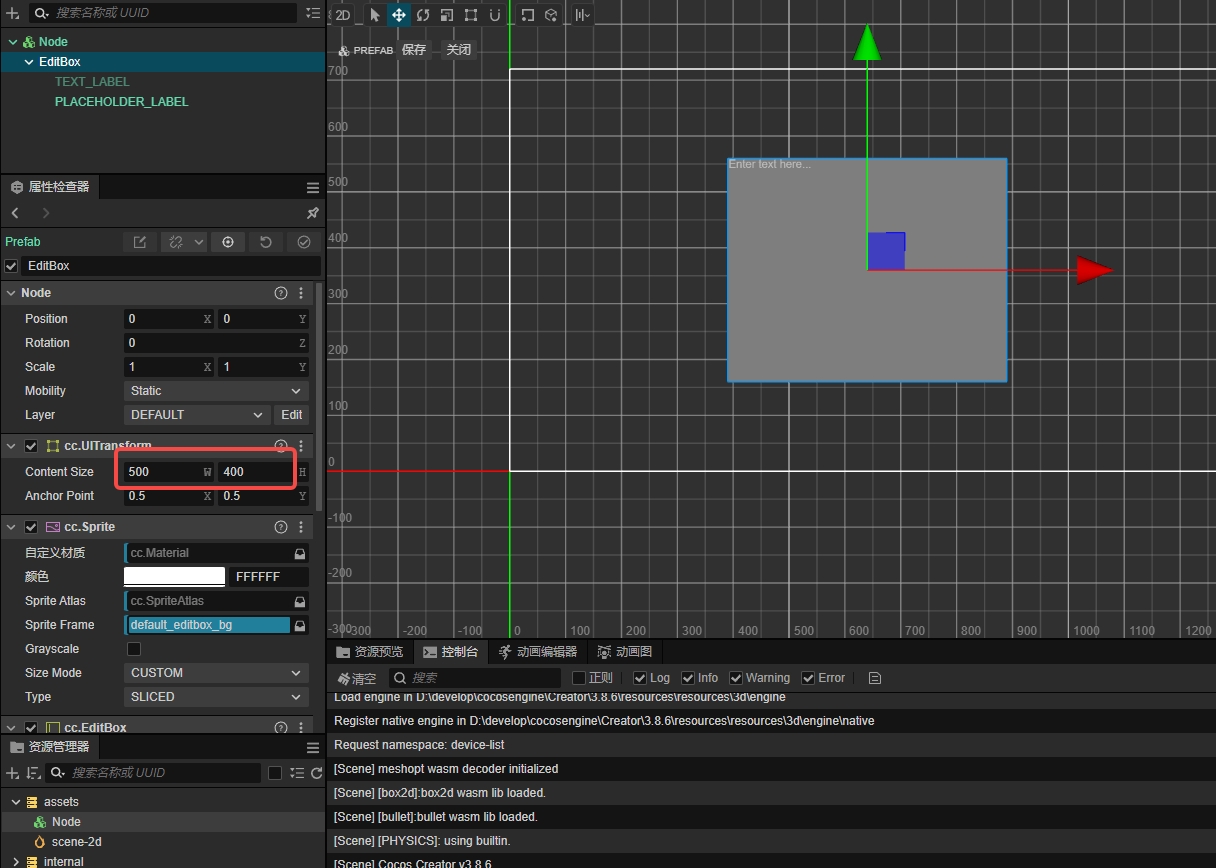Click the 保存 prefab button
1216x868 pixels.
pos(414,50)
